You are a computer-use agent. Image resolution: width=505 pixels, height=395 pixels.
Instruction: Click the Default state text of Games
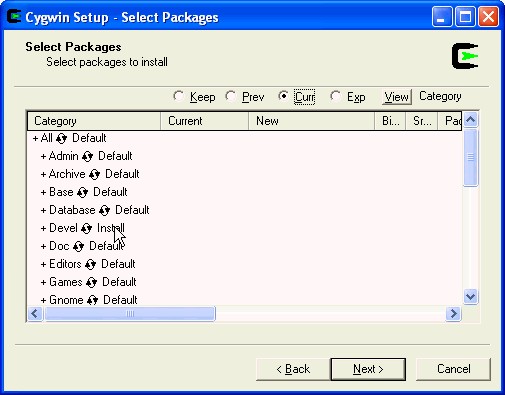coord(119,282)
